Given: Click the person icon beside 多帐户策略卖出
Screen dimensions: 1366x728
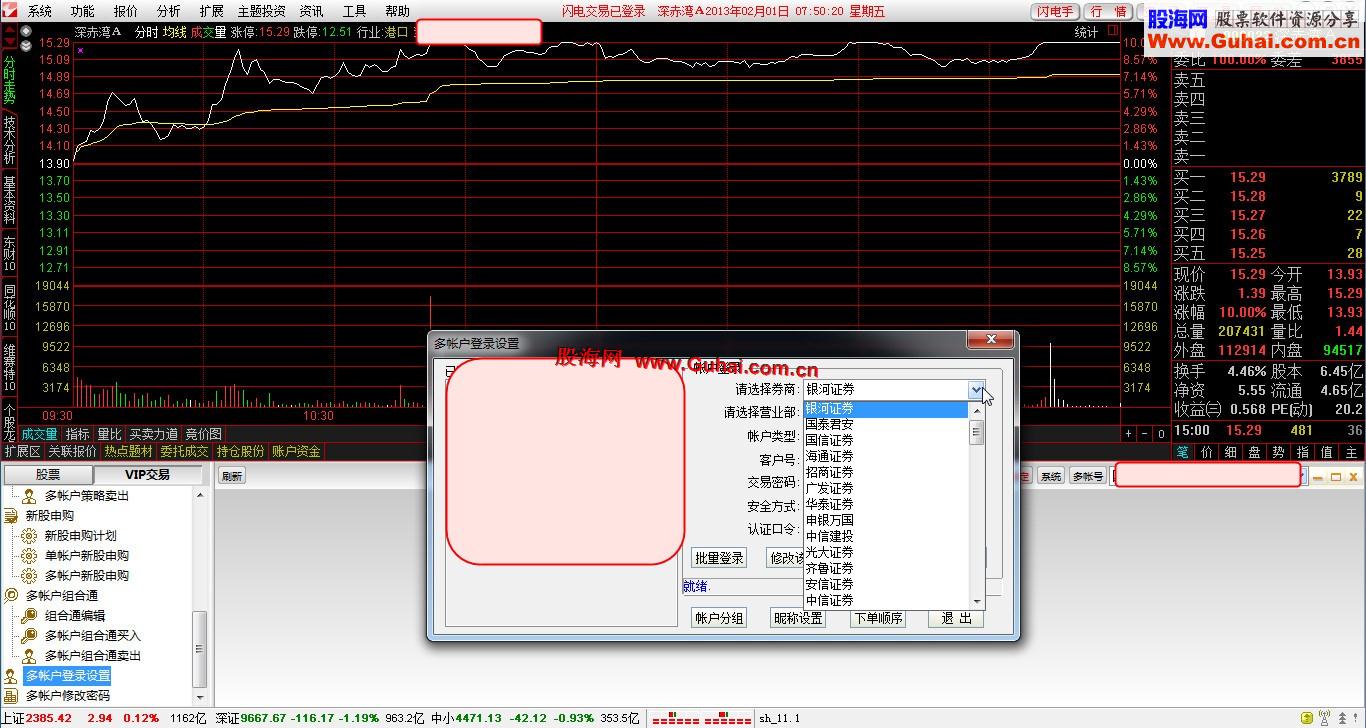Looking at the screenshot, I should click(29, 496).
